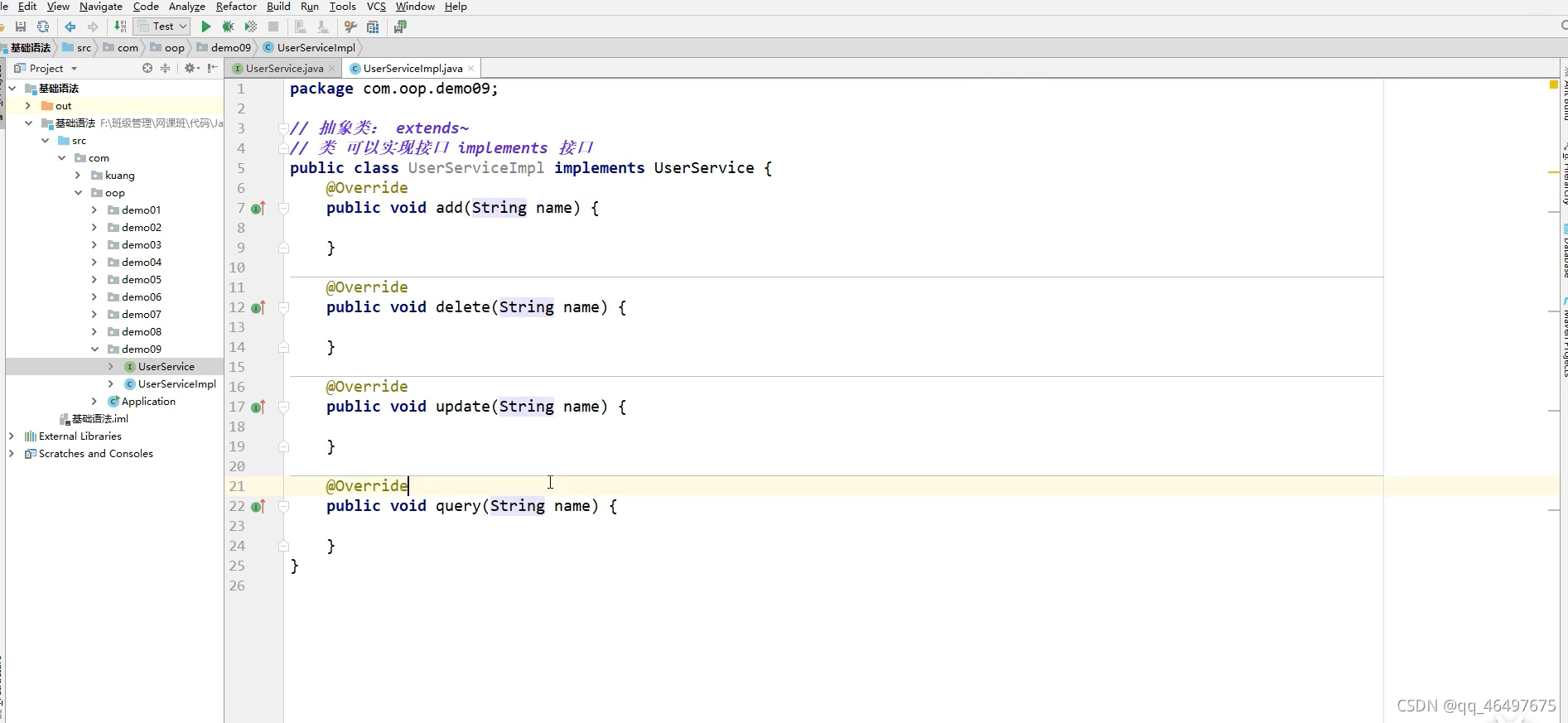Open the Refactor menu
This screenshot has height=723, width=1568.
point(236,7)
